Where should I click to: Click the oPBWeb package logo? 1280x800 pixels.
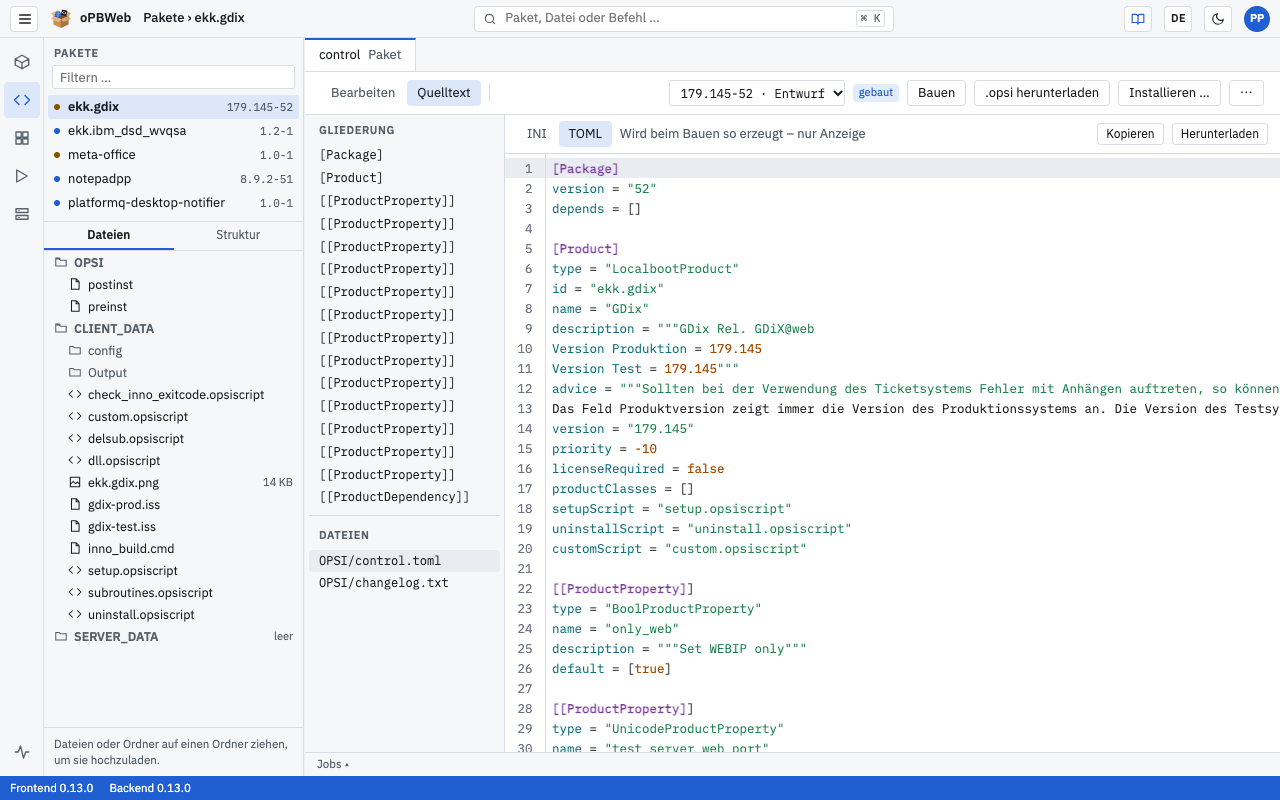click(62, 18)
